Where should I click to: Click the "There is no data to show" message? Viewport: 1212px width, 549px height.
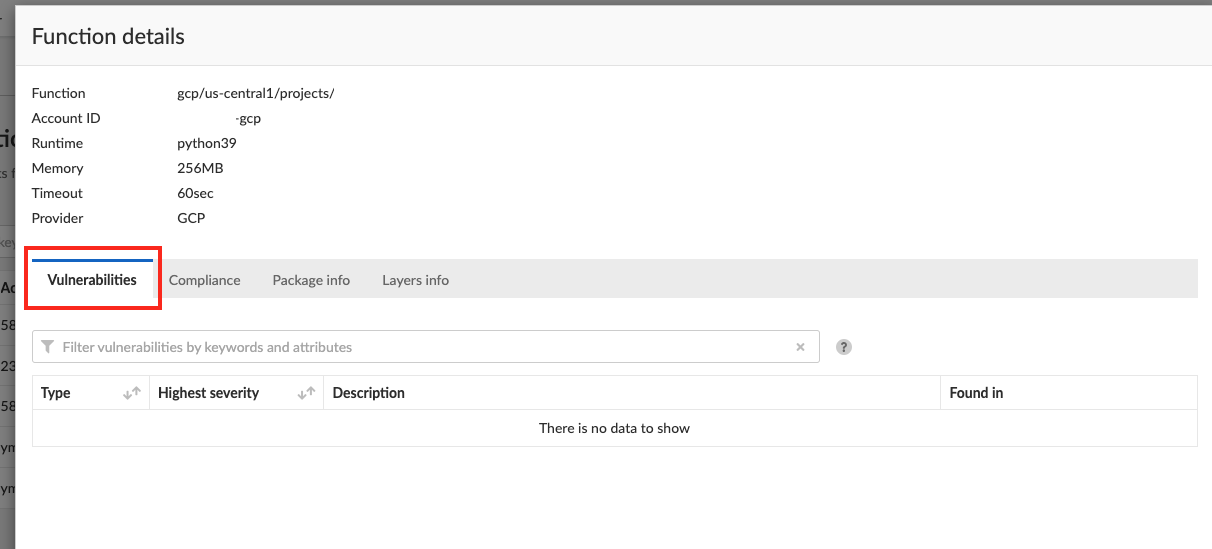[614, 428]
